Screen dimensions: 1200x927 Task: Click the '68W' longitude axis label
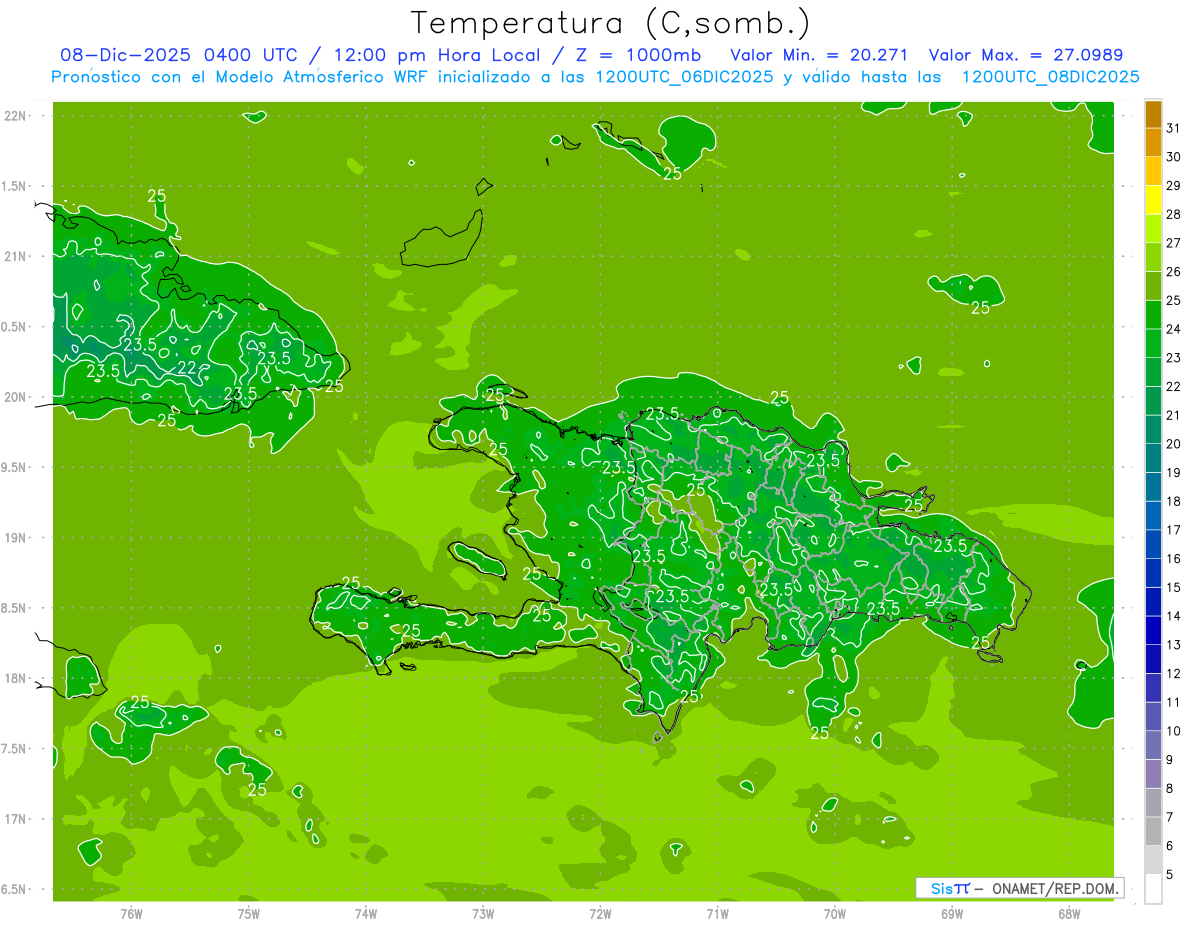[1069, 914]
